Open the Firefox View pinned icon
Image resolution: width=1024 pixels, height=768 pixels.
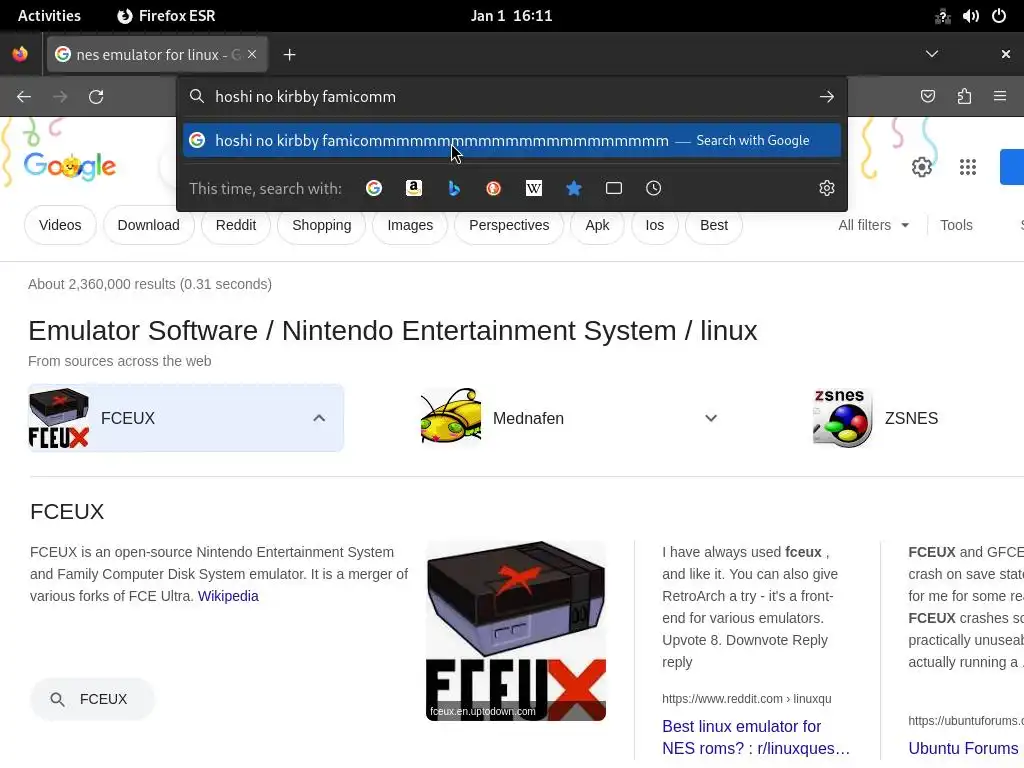pos(20,54)
